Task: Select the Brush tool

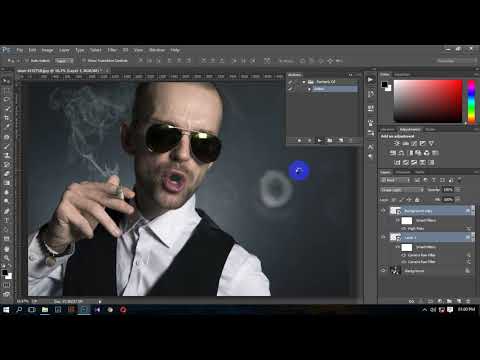Action: [x=6, y=146]
